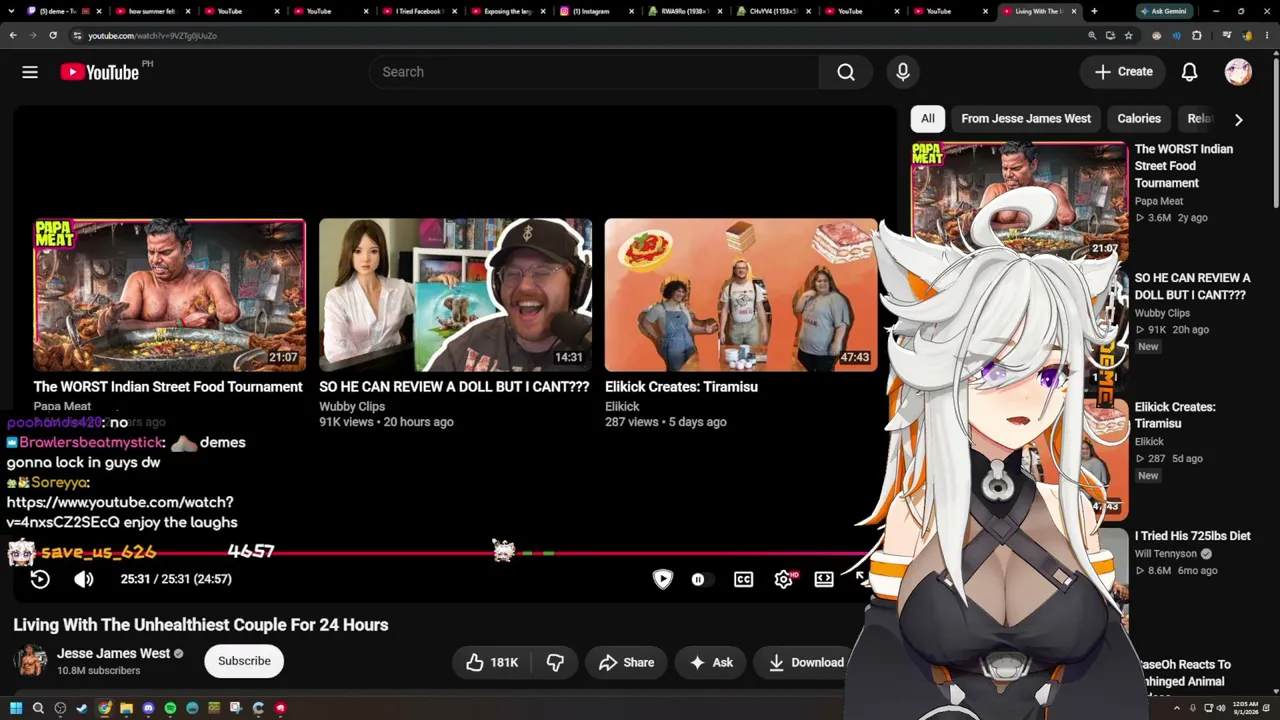Open the account avatar menu
The image size is (1280, 720).
[1238, 72]
